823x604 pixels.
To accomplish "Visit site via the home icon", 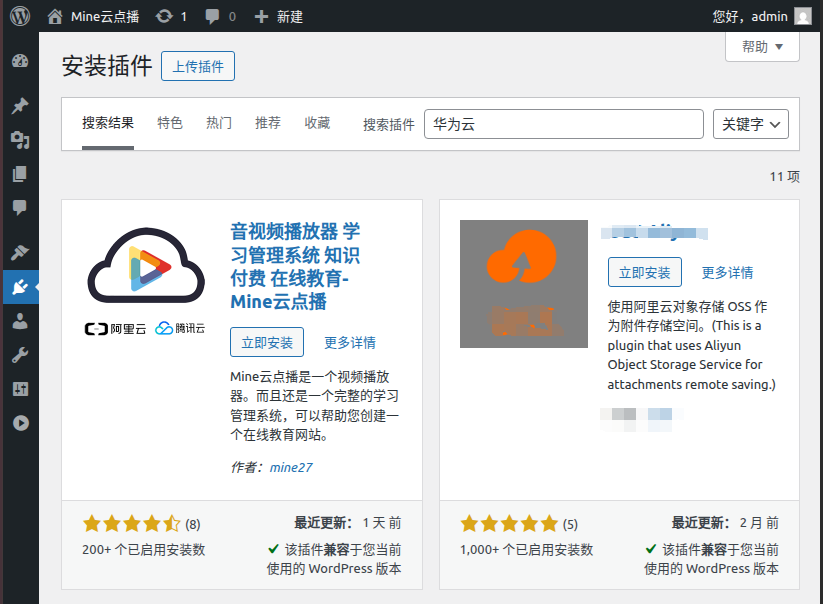I will [55, 17].
